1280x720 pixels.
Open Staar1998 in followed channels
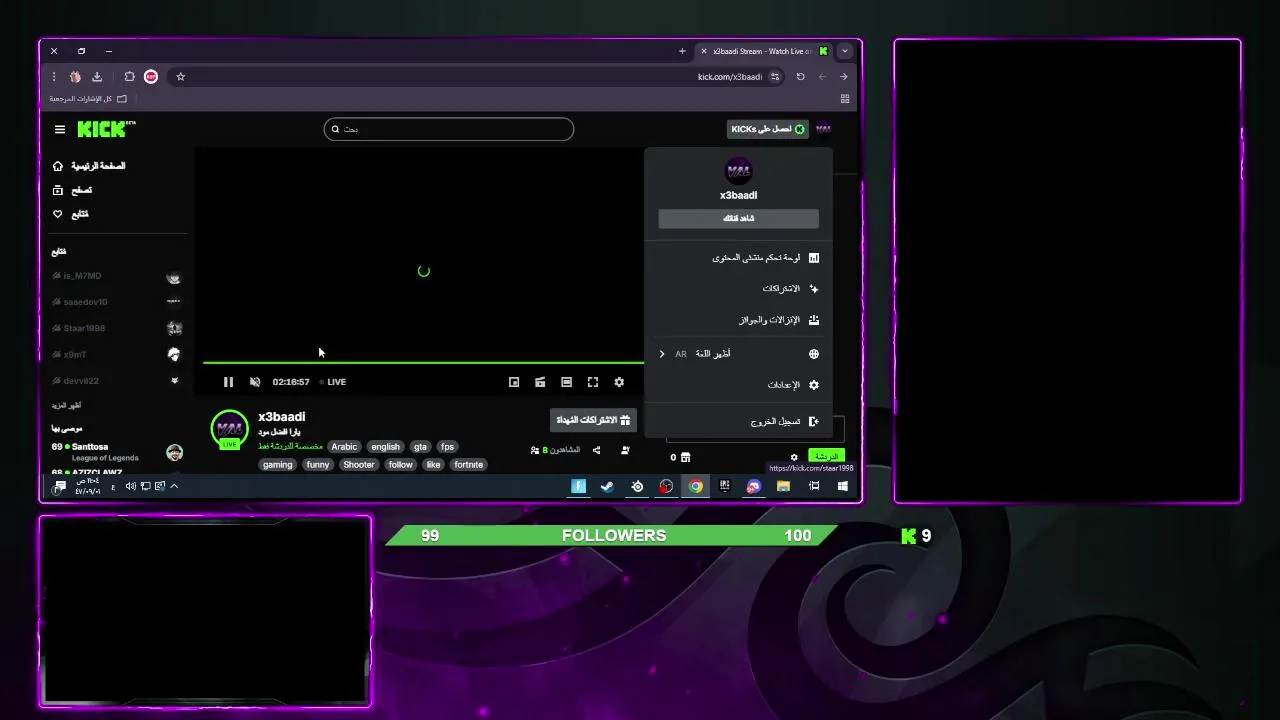tap(117, 328)
